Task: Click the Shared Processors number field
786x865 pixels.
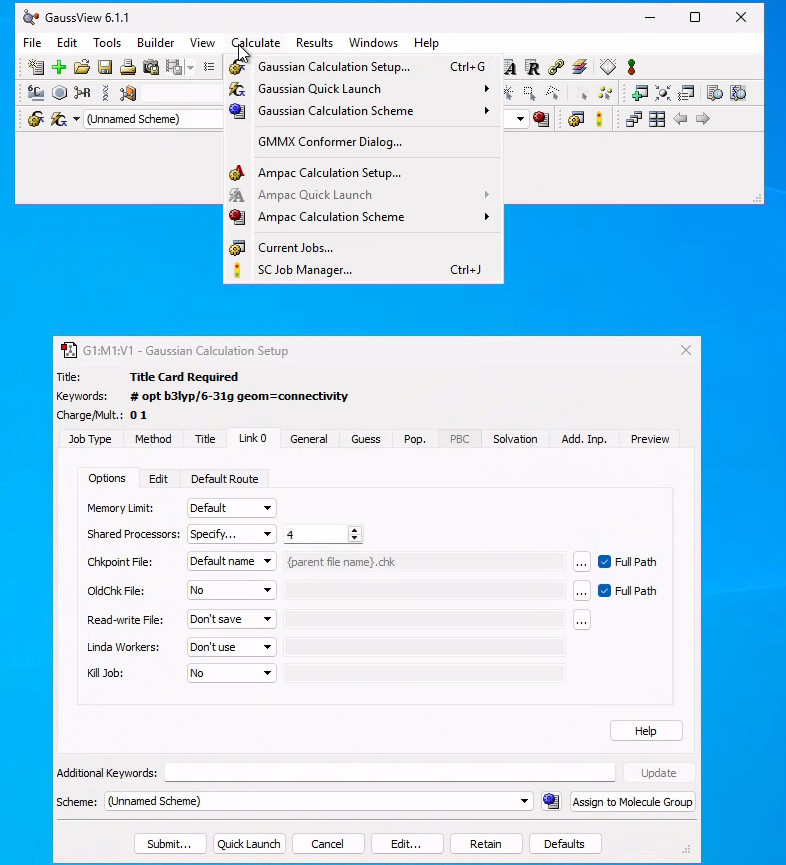Action: point(317,534)
